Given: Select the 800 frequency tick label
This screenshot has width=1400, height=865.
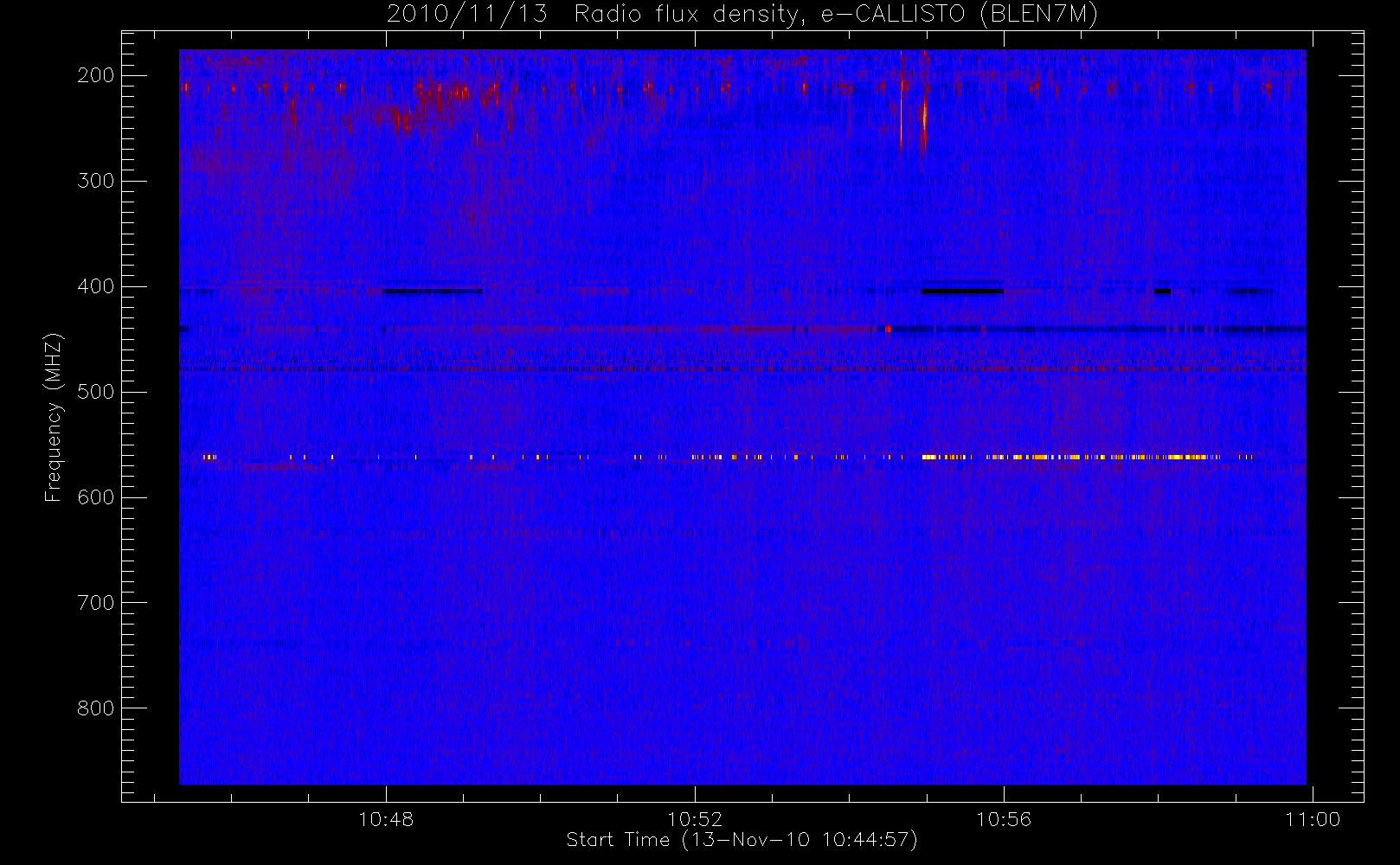Looking at the screenshot, I should tap(95, 708).
